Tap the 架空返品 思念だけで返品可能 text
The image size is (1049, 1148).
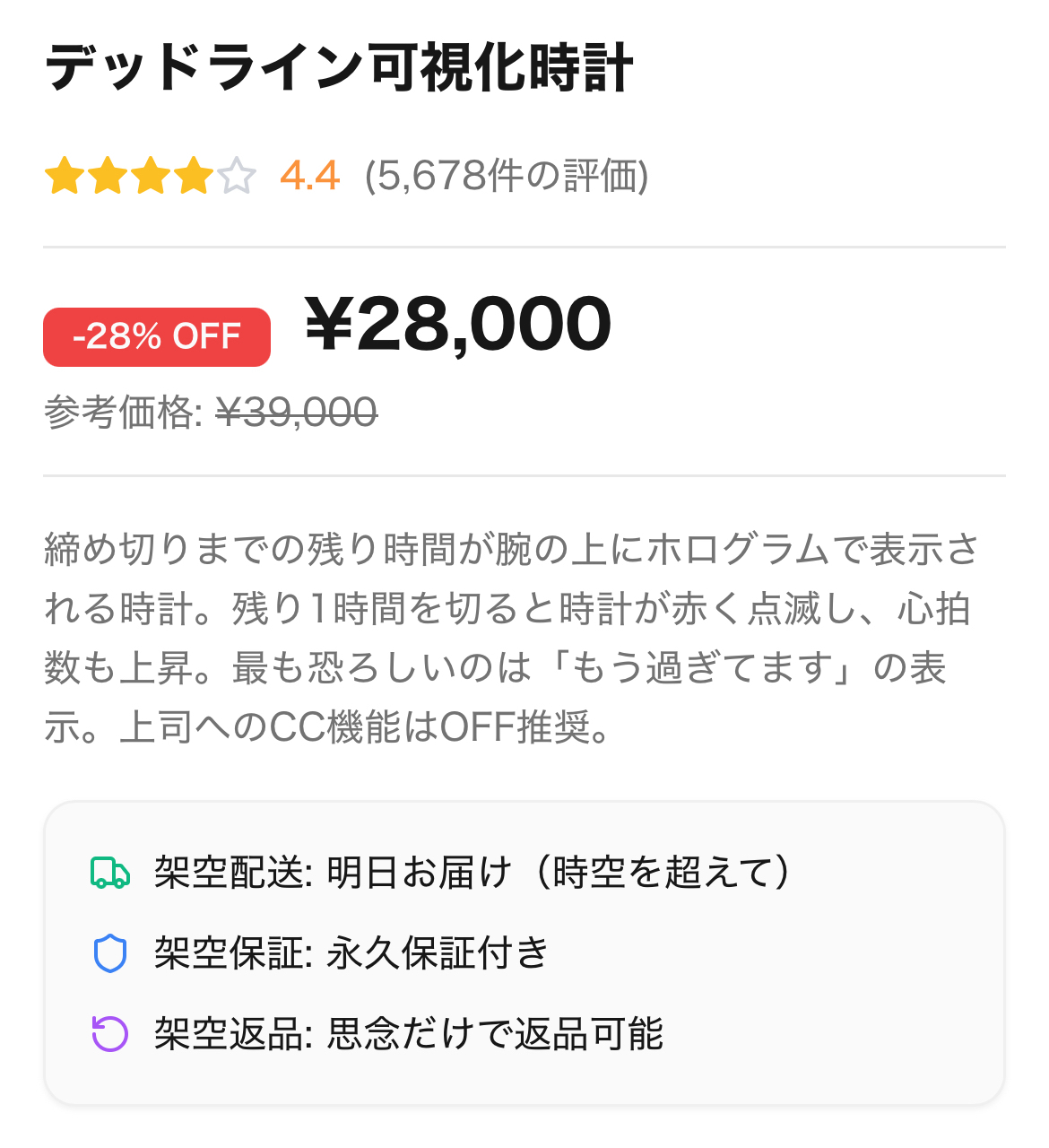(x=409, y=1034)
